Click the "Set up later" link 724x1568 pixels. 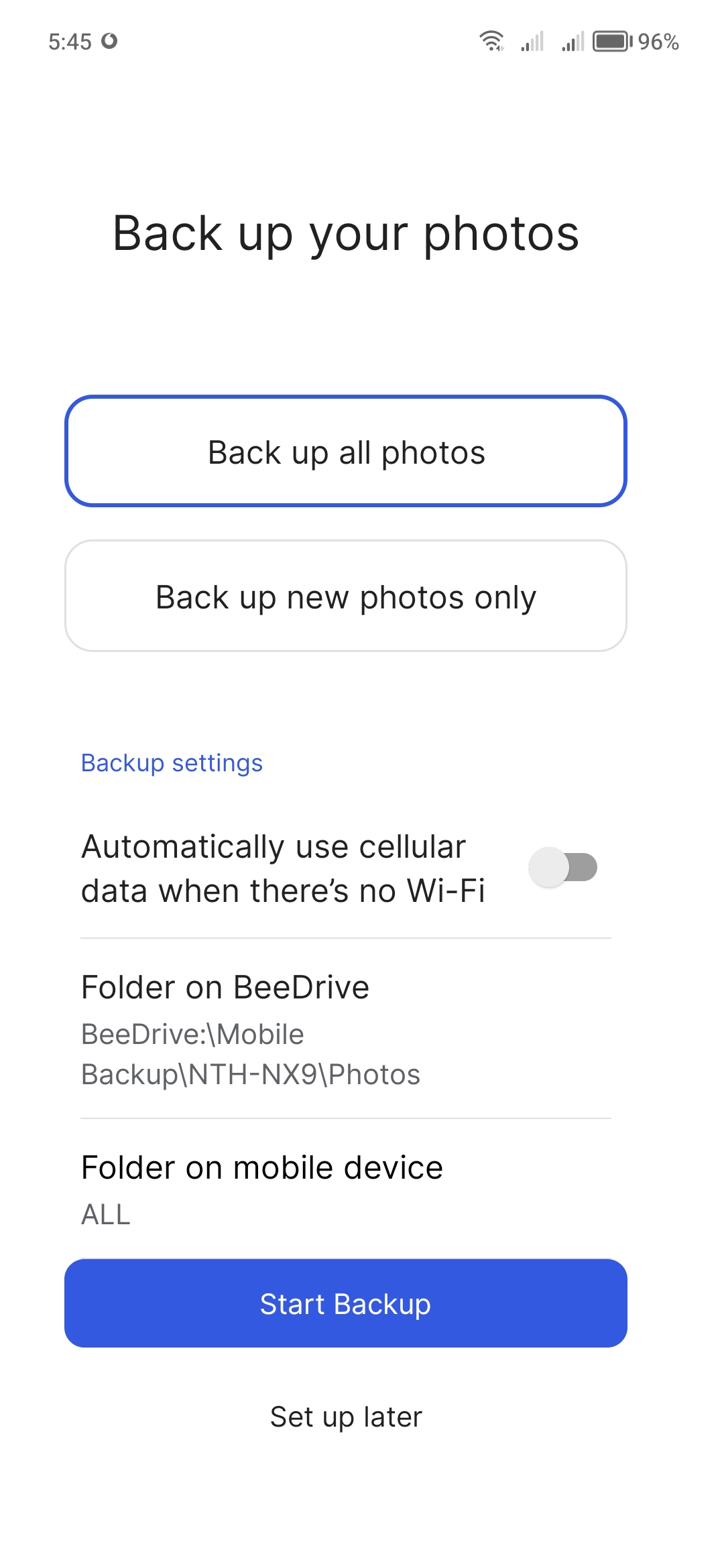(x=346, y=1417)
